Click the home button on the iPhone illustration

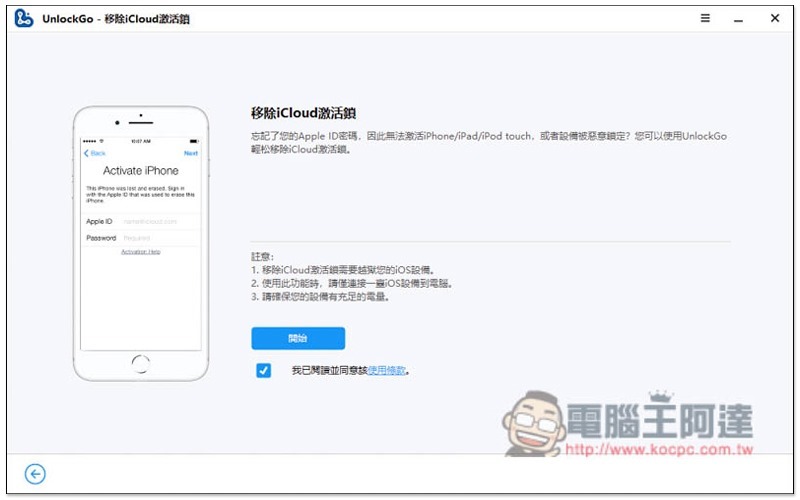tap(140, 364)
